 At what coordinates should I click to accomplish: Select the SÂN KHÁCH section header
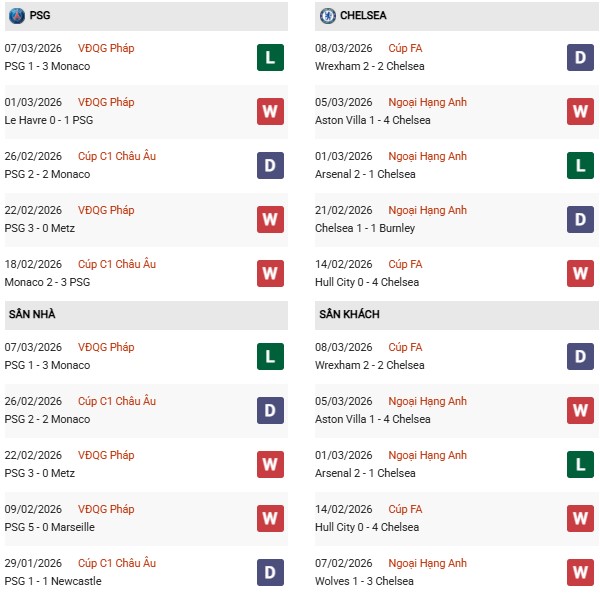tap(349, 315)
